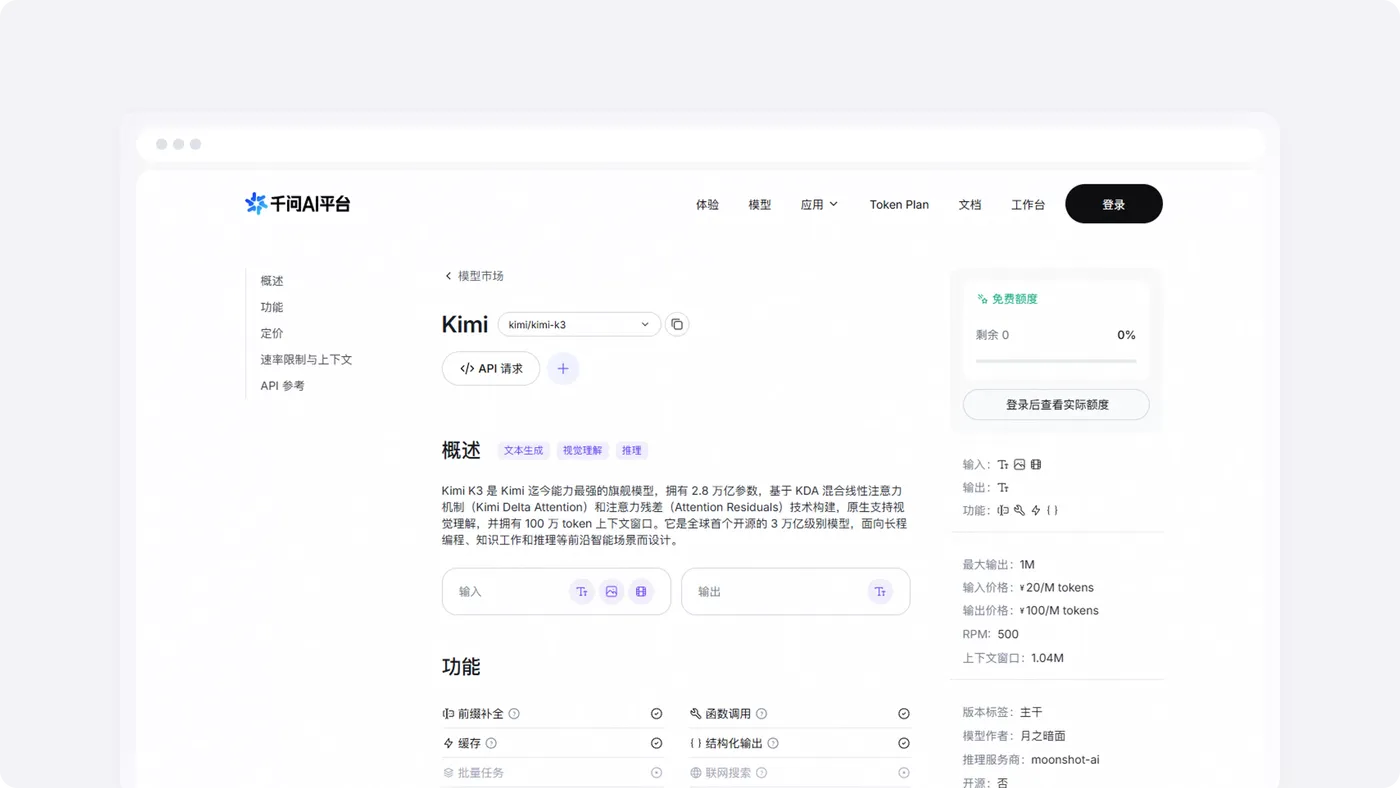This screenshot has width=1400, height=788.
Task: Click the checkmark in the 函数调用 row
Action: pos(903,714)
